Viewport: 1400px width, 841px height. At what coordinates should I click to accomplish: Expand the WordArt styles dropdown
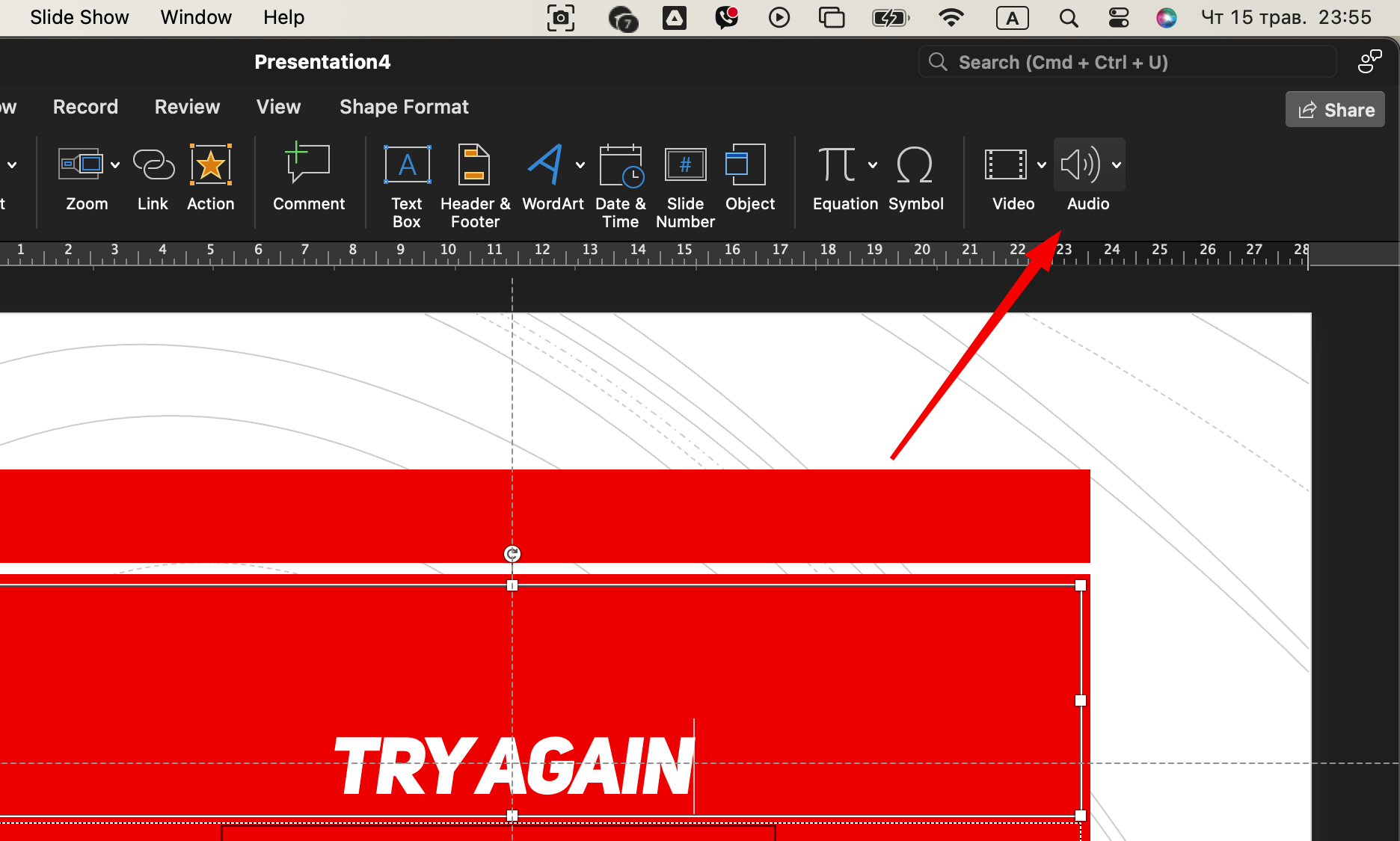(580, 165)
